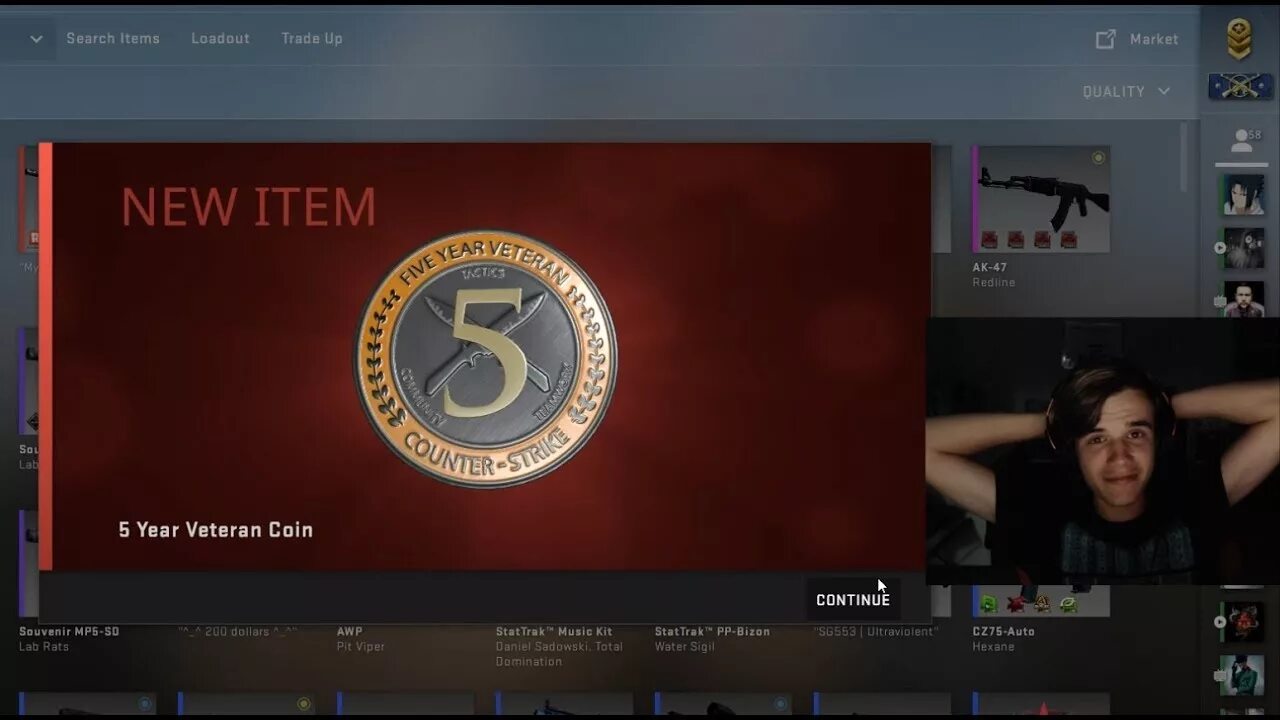Click CONTINUE to dismiss the new item
Image resolution: width=1280 pixels, height=720 pixels.
pos(853,600)
